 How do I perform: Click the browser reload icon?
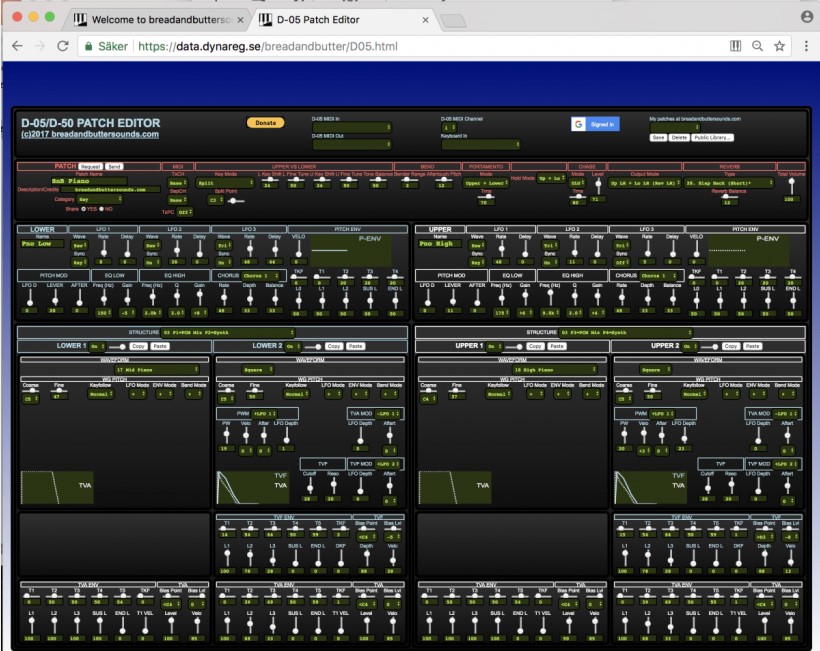click(61, 46)
